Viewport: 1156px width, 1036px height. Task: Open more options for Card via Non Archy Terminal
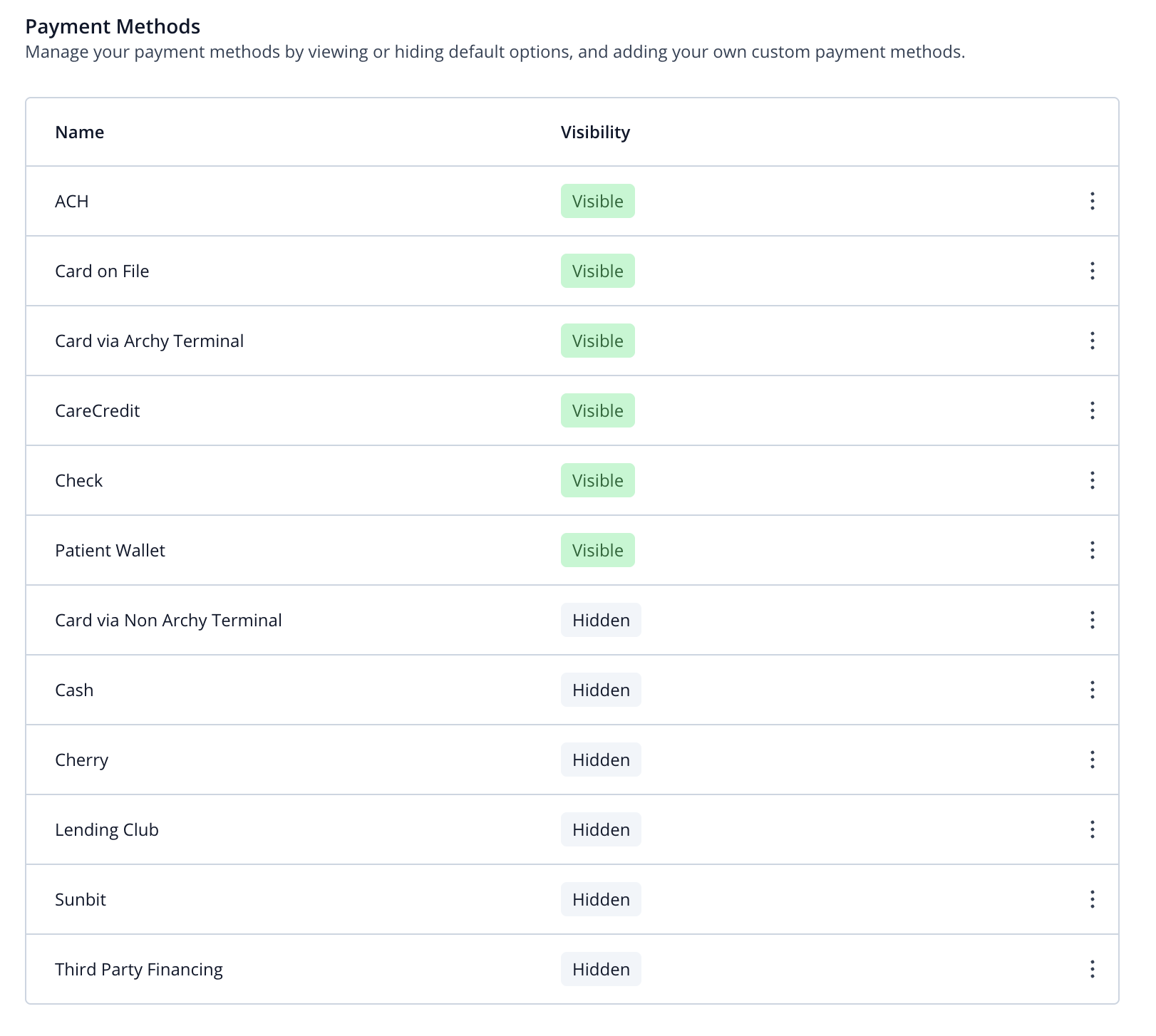(x=1092, y=620)
